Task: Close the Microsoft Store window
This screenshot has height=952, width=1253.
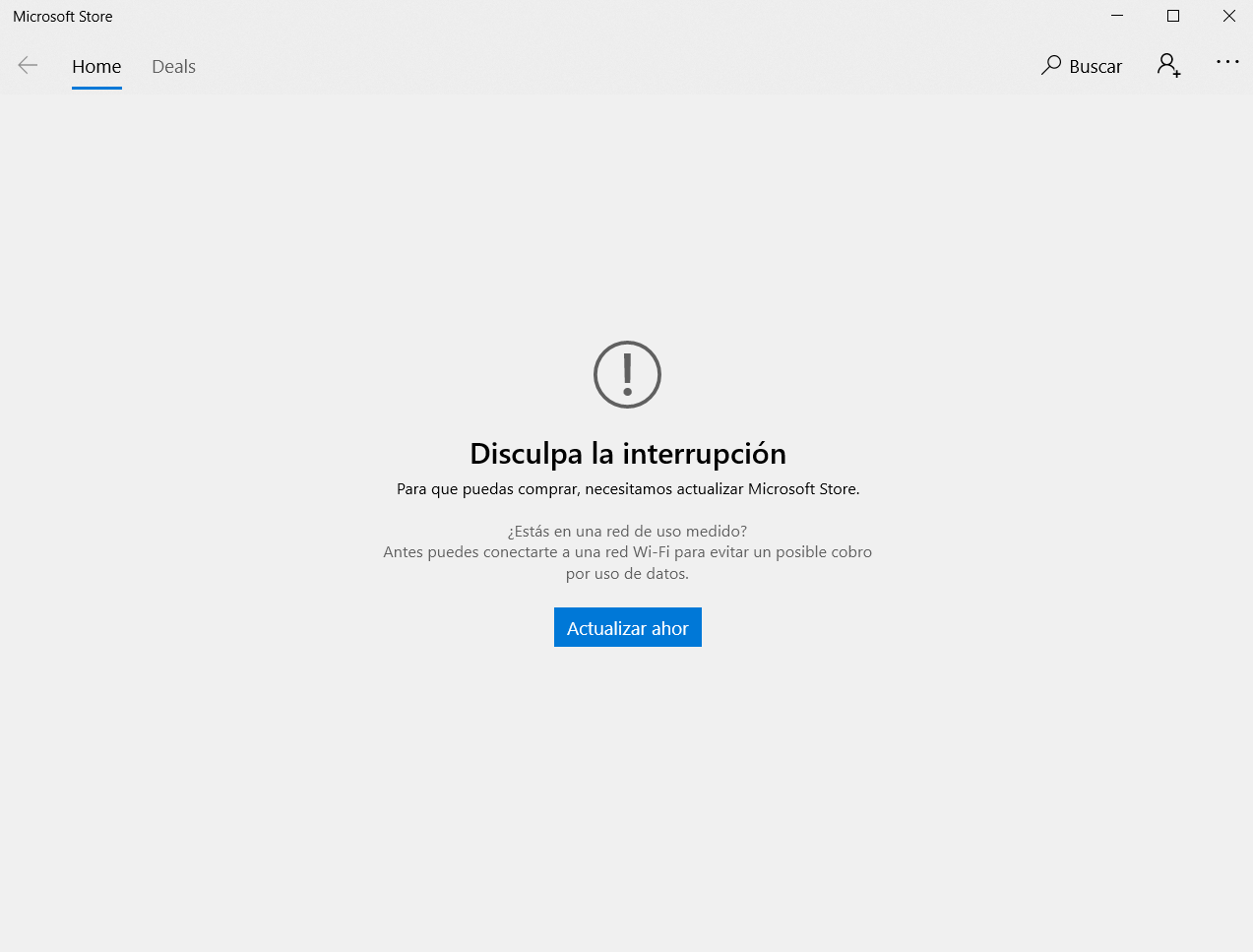Action: click(x=1228, y=16)
